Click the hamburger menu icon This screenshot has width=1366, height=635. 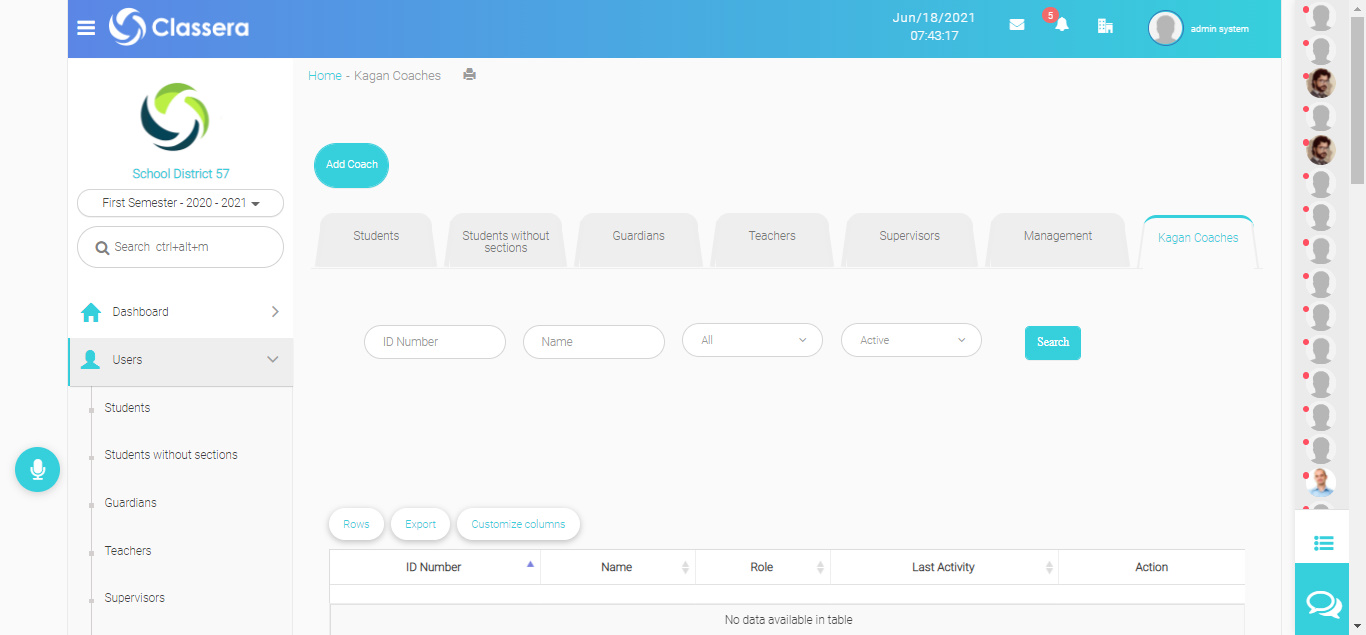86,27
